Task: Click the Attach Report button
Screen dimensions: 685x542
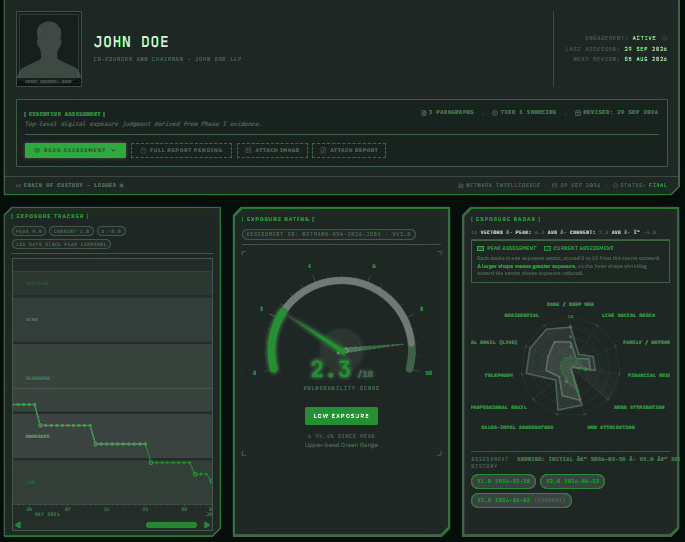Action: 349,150
